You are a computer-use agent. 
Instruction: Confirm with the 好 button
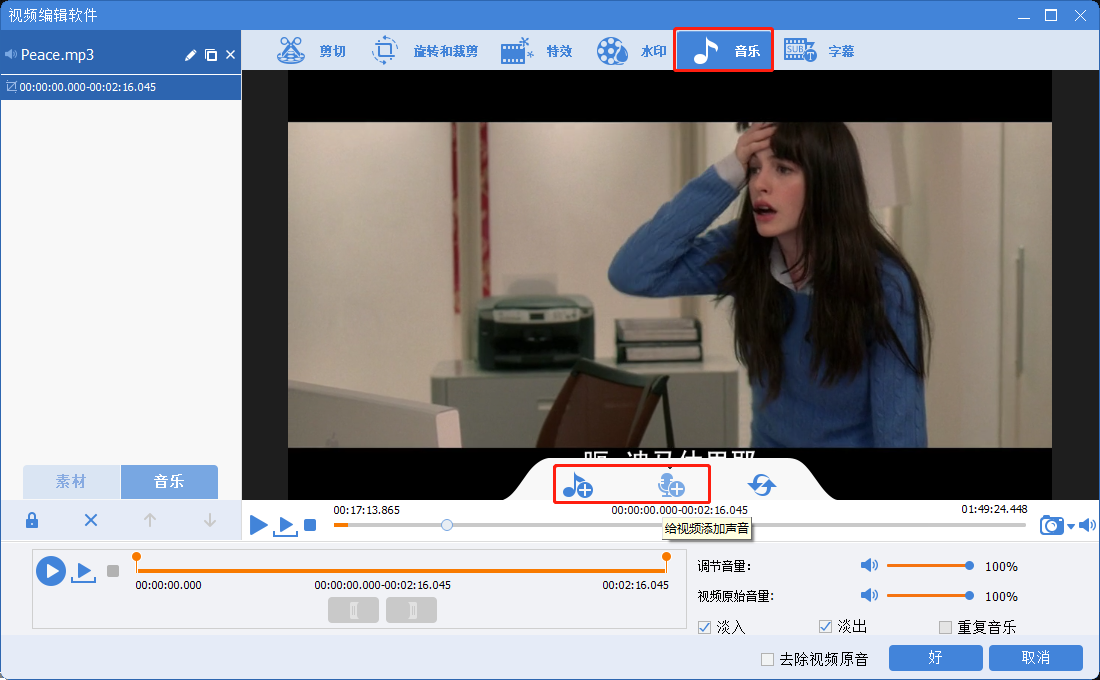[x=935, y=658]
